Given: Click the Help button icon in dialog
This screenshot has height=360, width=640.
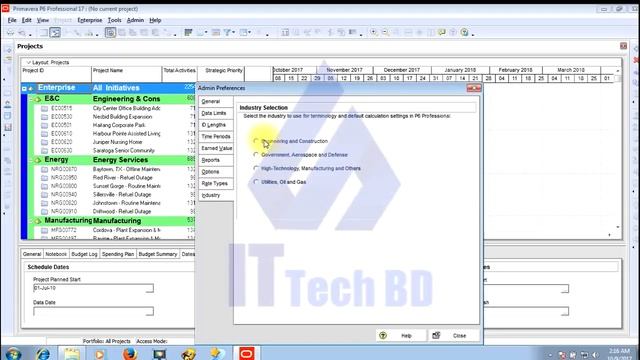Looking at the screenshot, I should click(x=383, y=336).
